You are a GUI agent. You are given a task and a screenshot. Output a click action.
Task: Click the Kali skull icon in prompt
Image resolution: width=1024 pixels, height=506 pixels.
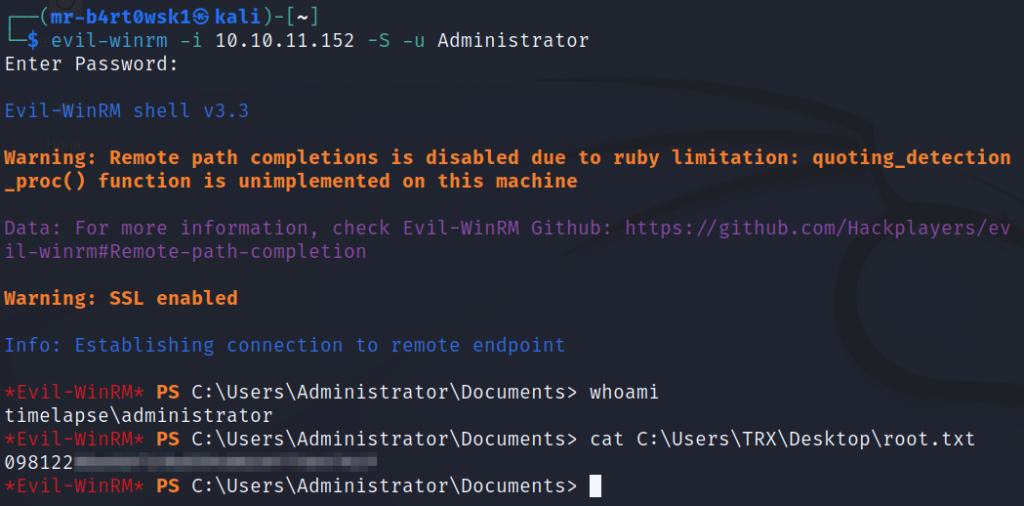tap(202, 17)
